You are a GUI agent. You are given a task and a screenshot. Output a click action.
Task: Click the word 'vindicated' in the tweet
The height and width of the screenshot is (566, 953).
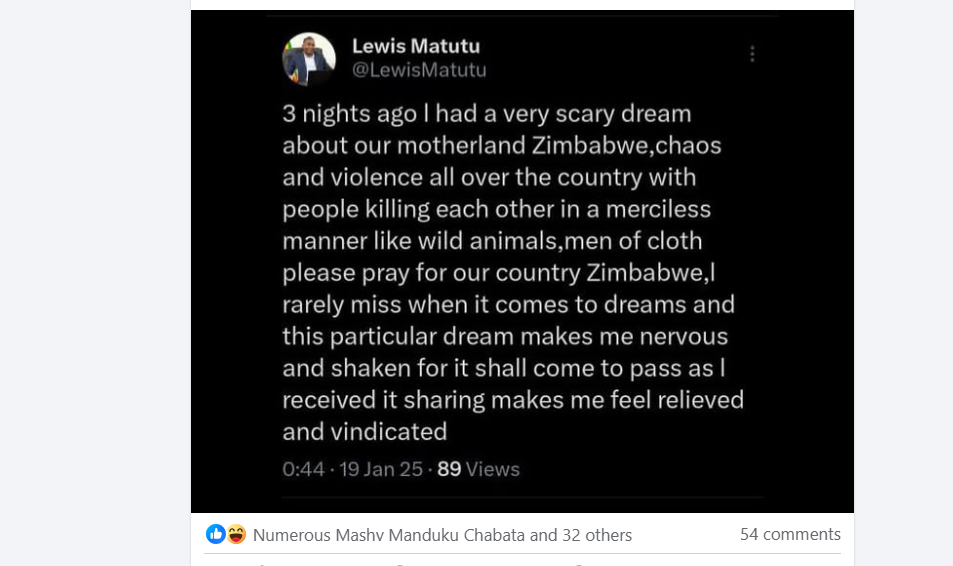tap(389, 432)
